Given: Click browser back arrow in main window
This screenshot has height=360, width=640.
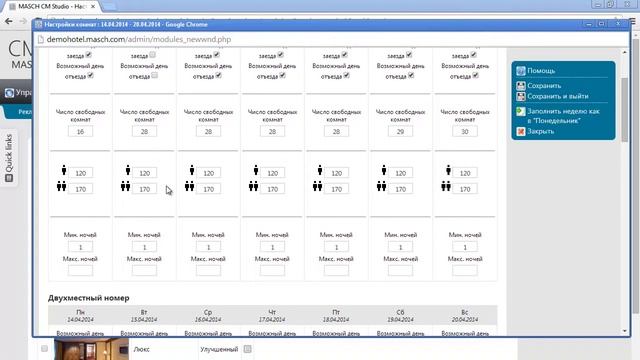Looking at the screenshot, I should point(9,21).
